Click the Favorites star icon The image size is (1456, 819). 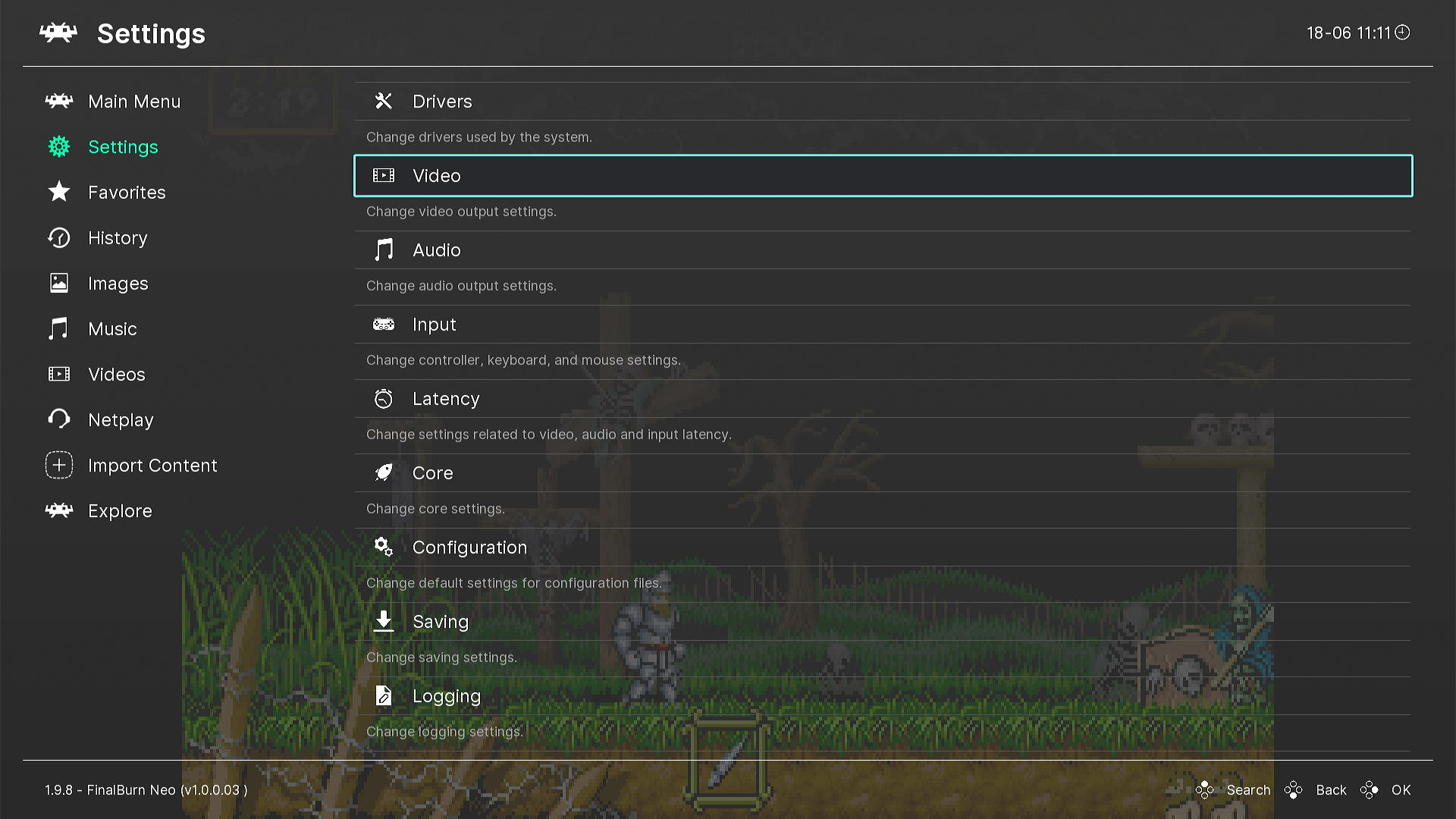[x=59, y=192]
